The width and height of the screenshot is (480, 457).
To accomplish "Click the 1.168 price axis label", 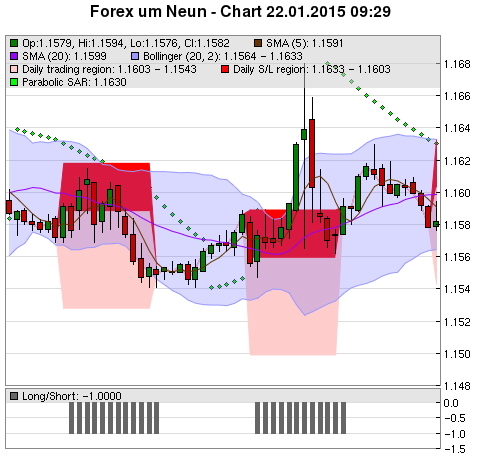I will [457, 64].
